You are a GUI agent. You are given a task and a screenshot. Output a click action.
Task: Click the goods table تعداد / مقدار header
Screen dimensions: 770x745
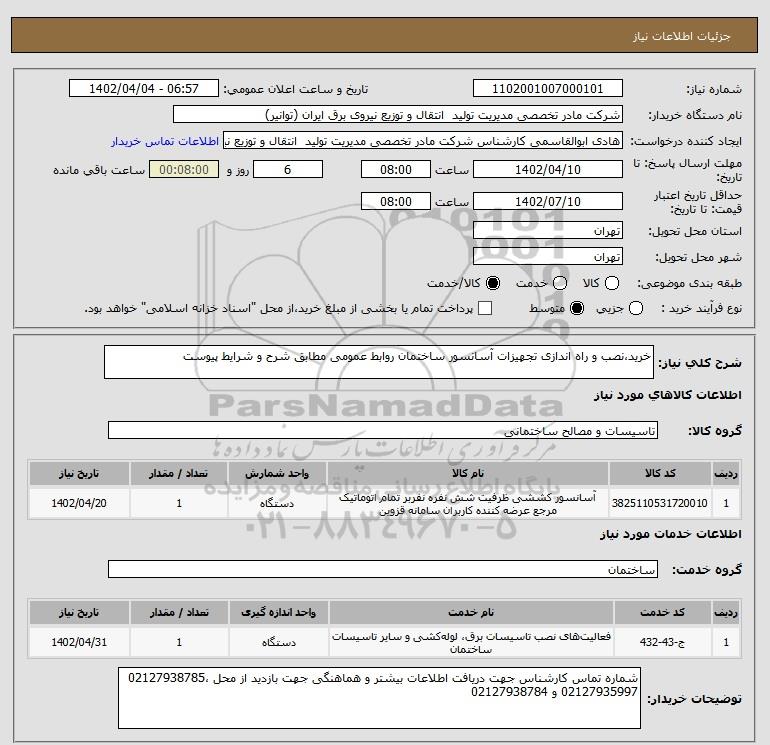pos(179,473)
